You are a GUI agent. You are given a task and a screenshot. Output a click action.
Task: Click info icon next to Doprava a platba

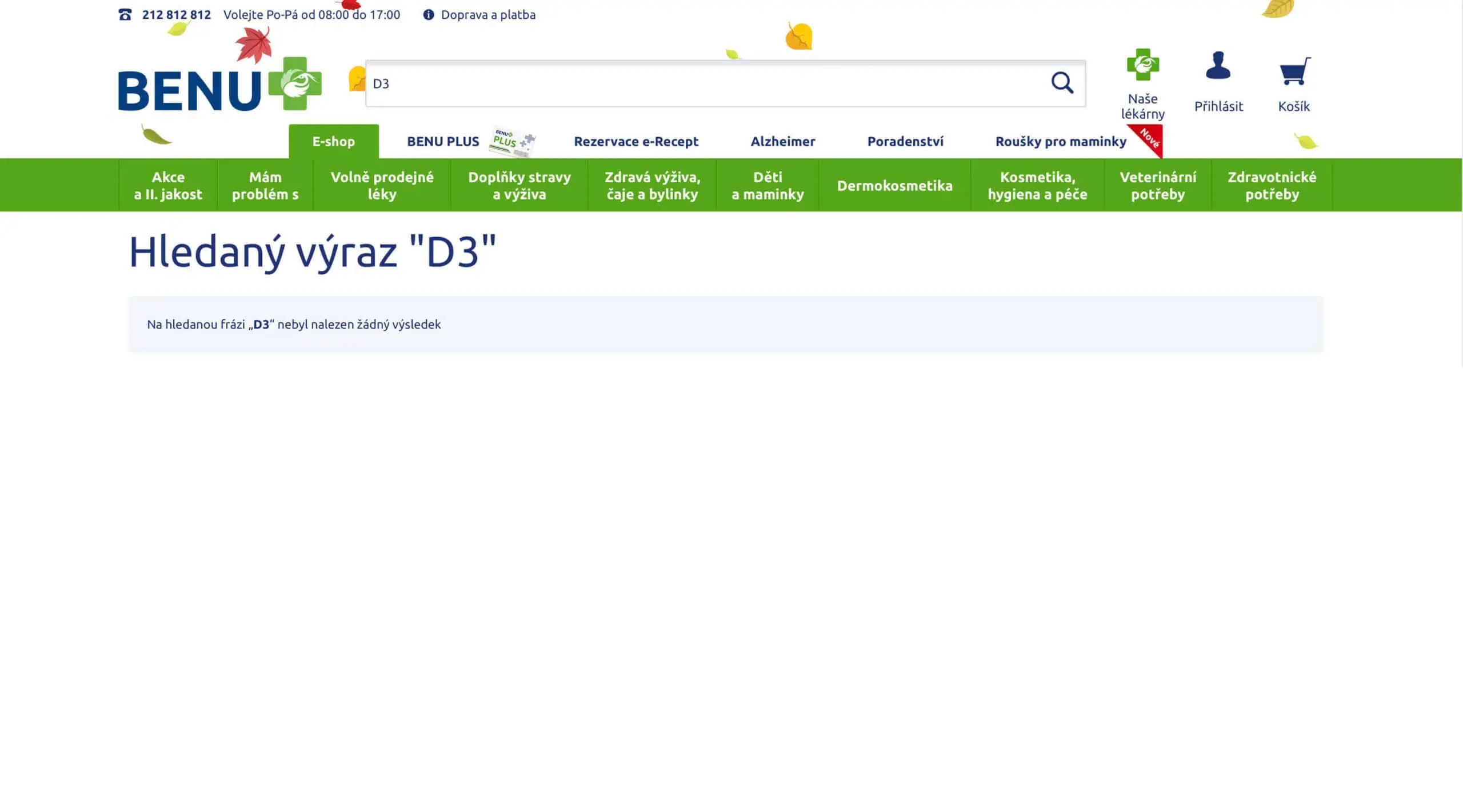click(x=428, y=15)
